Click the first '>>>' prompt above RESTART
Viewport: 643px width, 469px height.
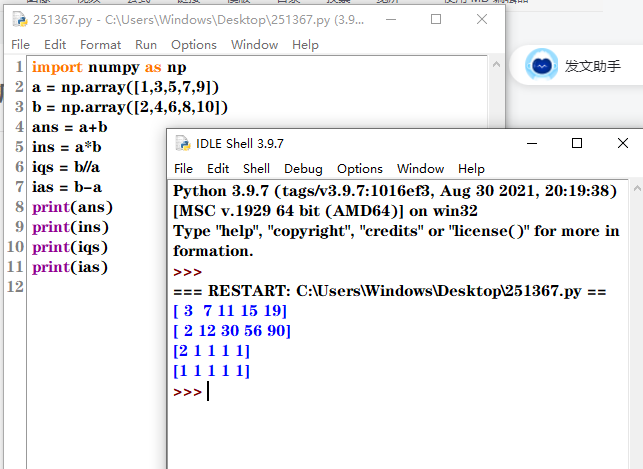187,272
